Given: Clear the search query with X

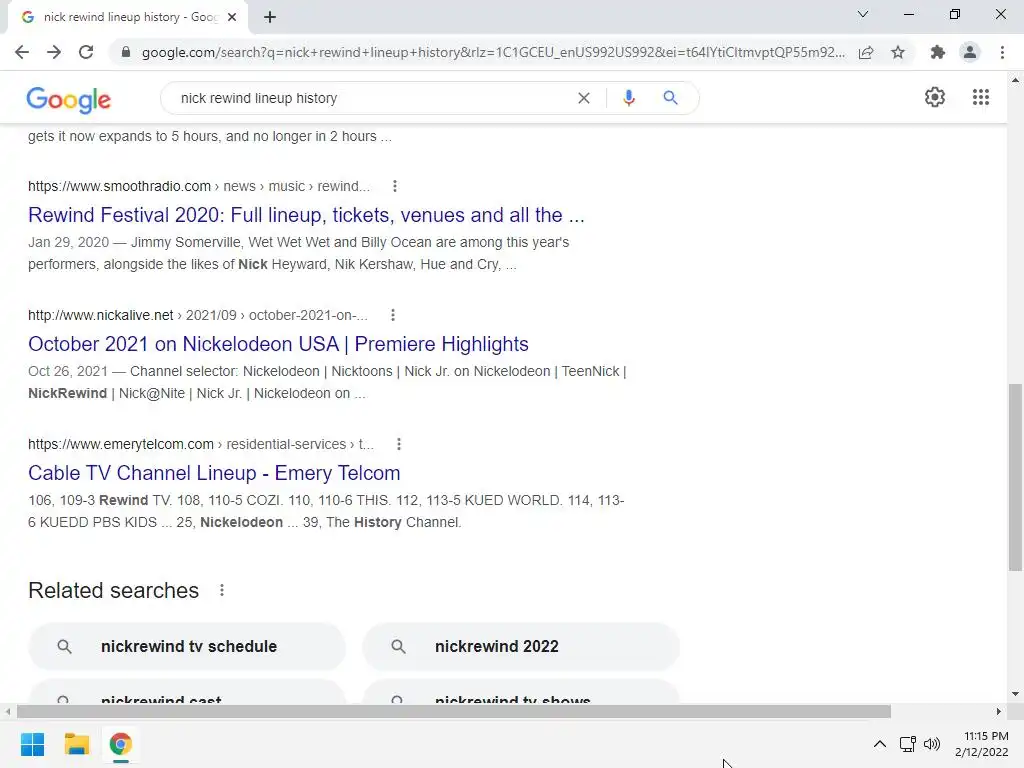Looking at the screenshot, I should (584, 98).
